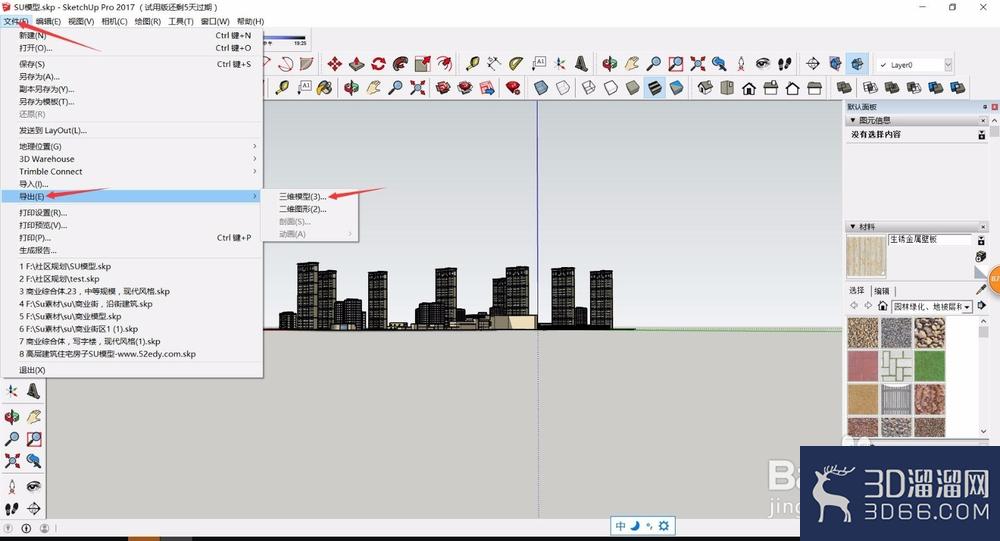Image resolution: width=1000 pixels, height=541 pixels.
Task: Click the Paint Bucket icon in second toolbar
Action: point(324,88)
